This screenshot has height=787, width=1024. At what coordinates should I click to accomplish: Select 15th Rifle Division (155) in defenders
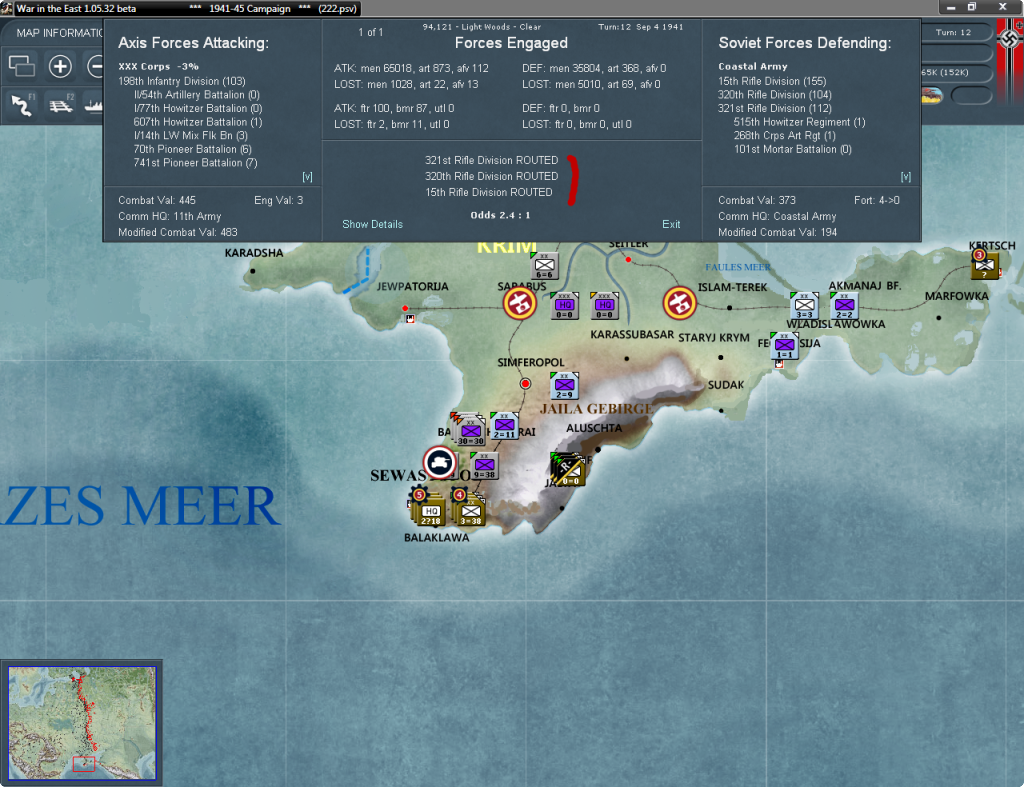[772, 81]
